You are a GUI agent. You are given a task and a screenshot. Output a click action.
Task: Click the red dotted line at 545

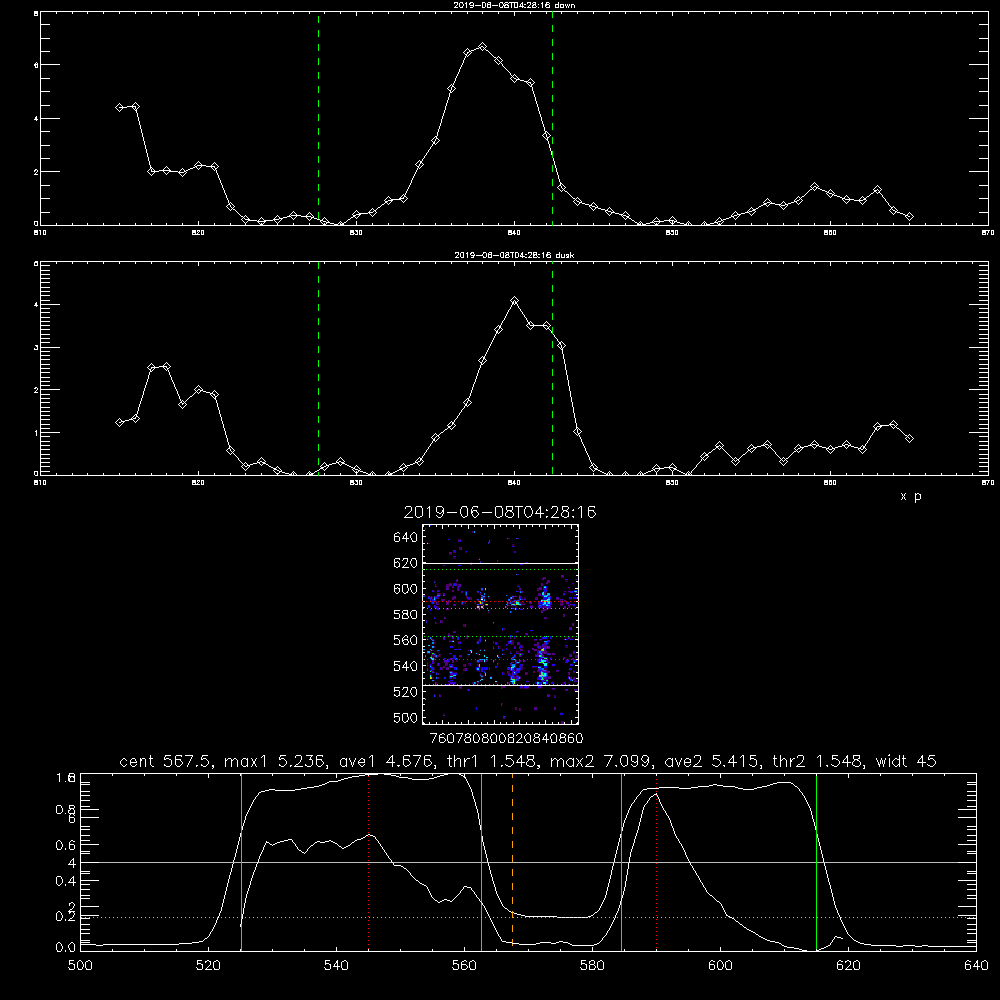pyautogui.click(x=369, y=861)
